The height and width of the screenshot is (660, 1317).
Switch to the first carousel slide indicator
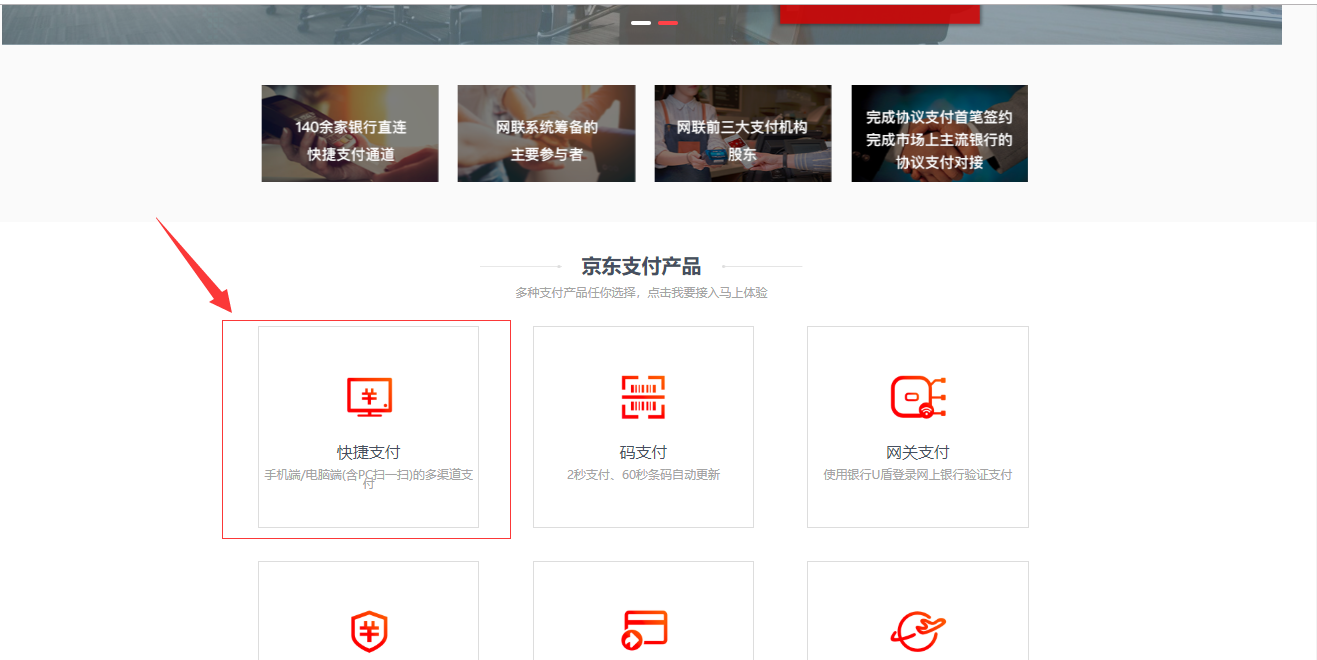pos(641,22)
